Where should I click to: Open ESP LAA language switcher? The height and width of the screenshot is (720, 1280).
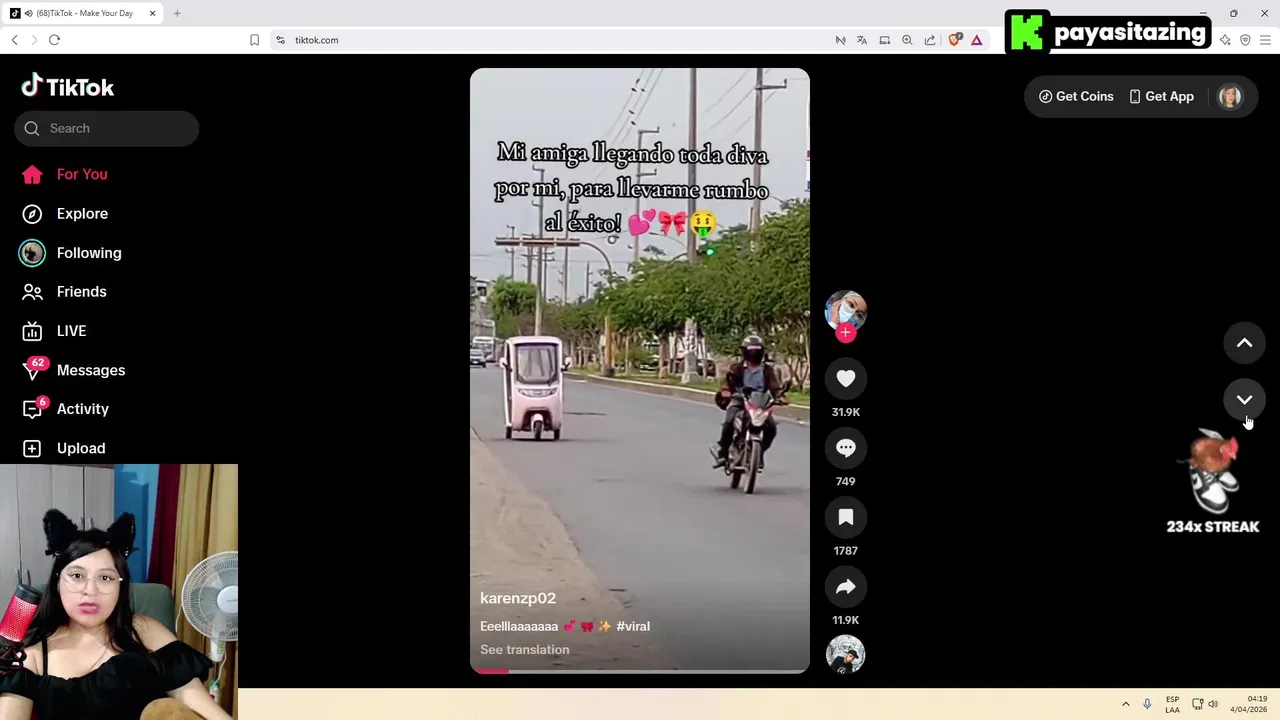pos(1172,704)
